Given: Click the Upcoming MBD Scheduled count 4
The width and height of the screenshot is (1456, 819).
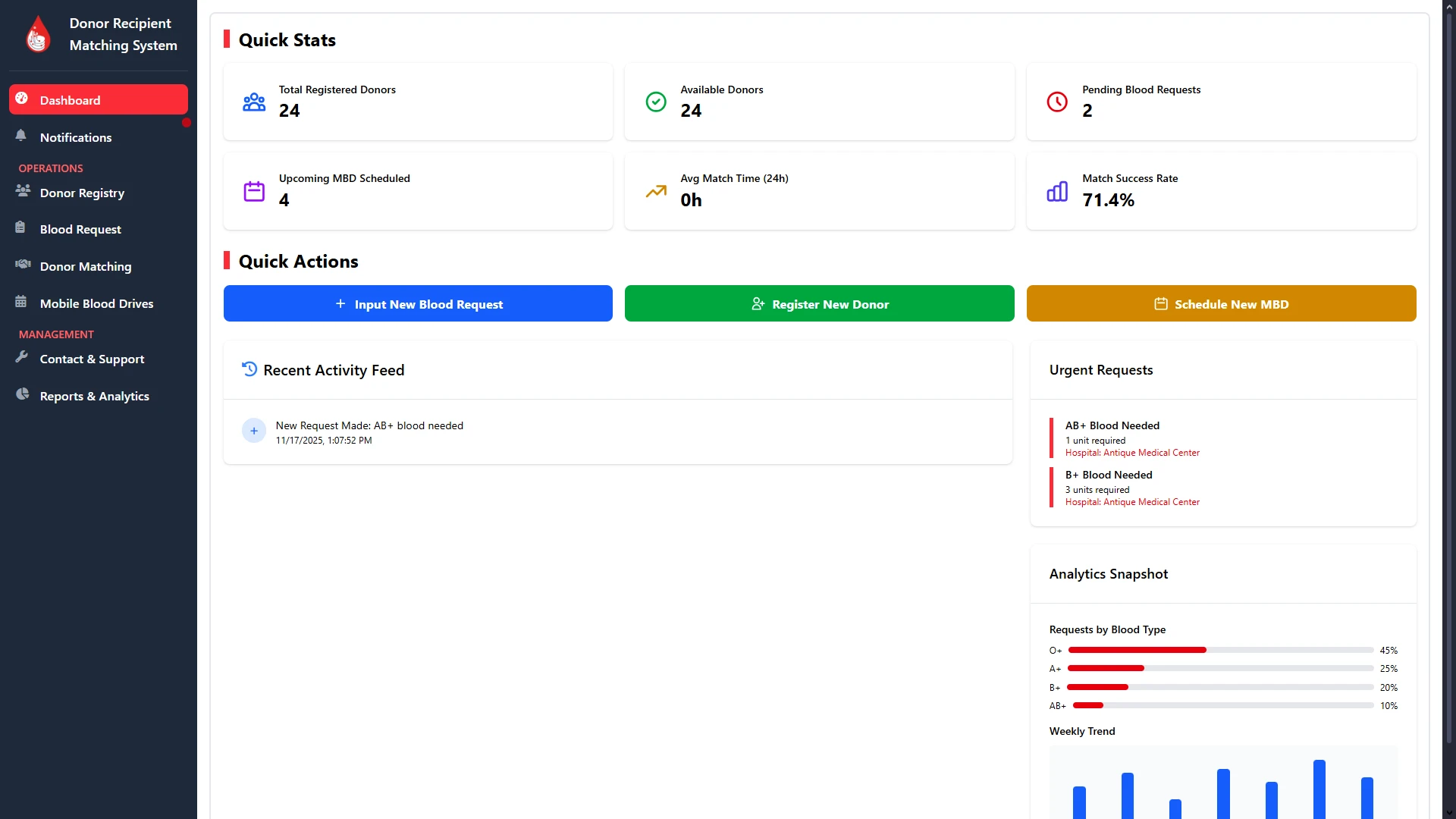Looking at the screenshot, I should click(x=284, y=200).
